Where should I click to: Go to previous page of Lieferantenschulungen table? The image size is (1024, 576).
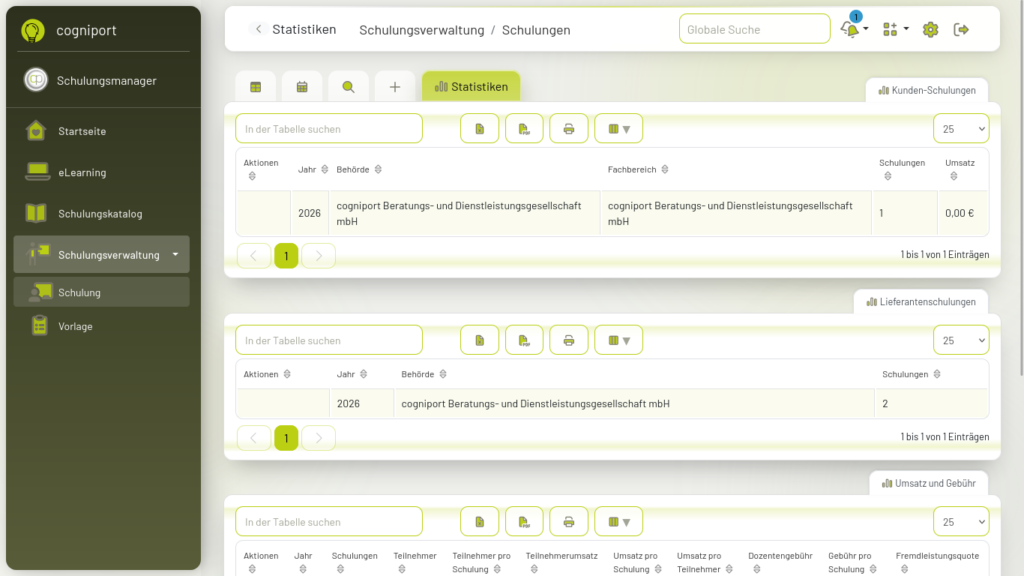[253, 438]
